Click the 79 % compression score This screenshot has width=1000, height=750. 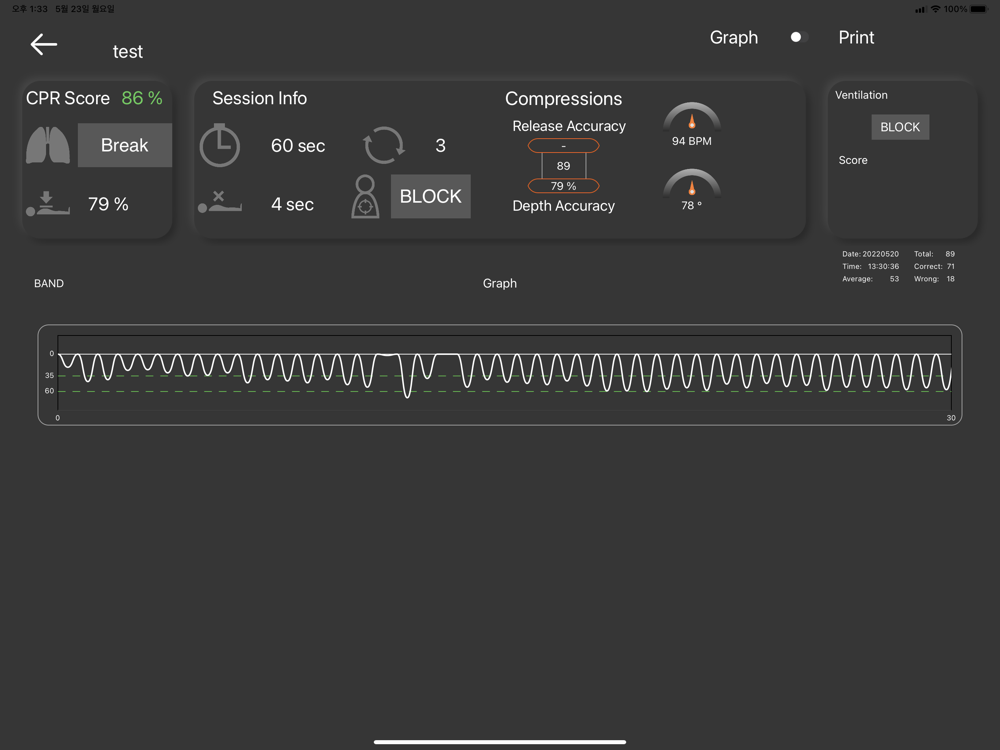pos(108,204)
